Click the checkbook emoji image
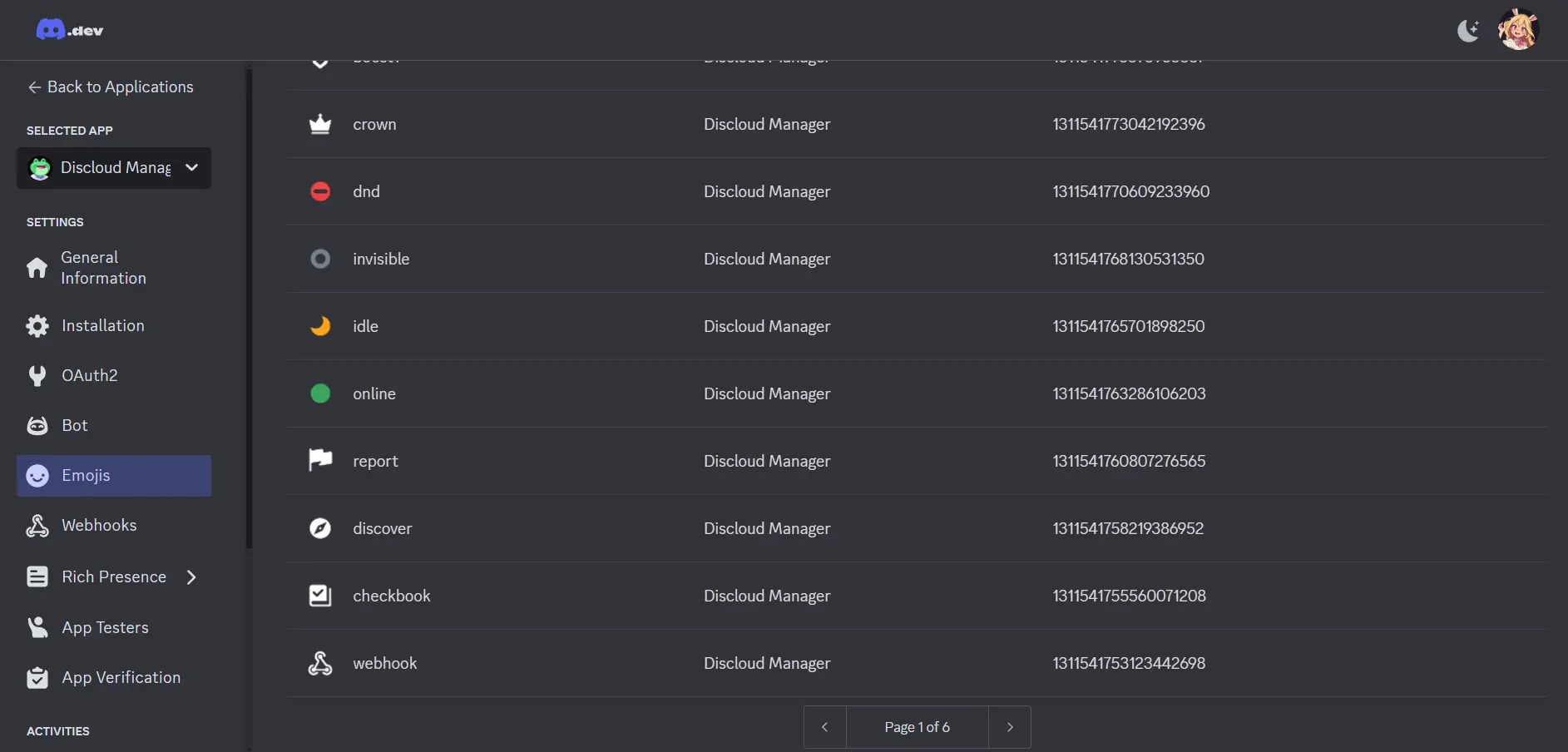Viewport: 1568px width, 752px height. [320, 596]
